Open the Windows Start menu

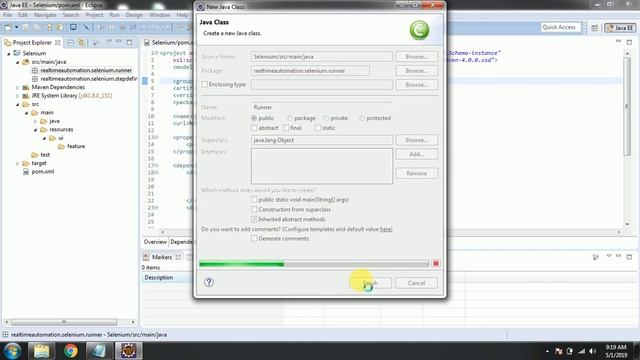(12, 351)
